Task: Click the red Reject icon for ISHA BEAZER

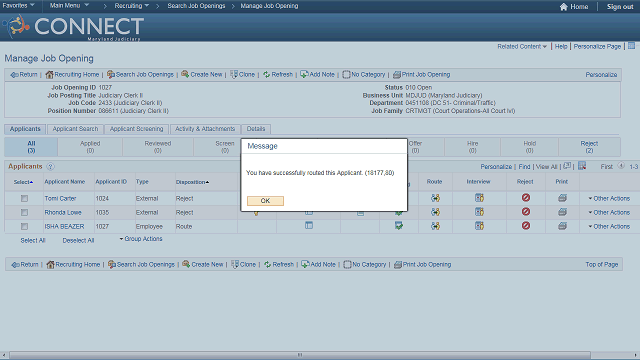Action: pos(526,226)
